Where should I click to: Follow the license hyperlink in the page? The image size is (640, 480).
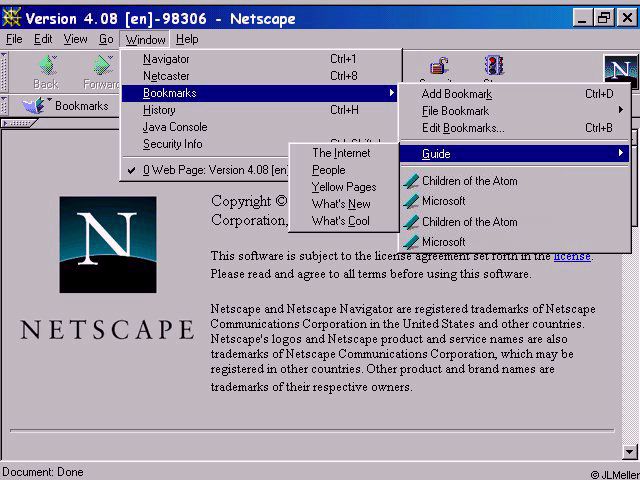coord(572,256)
